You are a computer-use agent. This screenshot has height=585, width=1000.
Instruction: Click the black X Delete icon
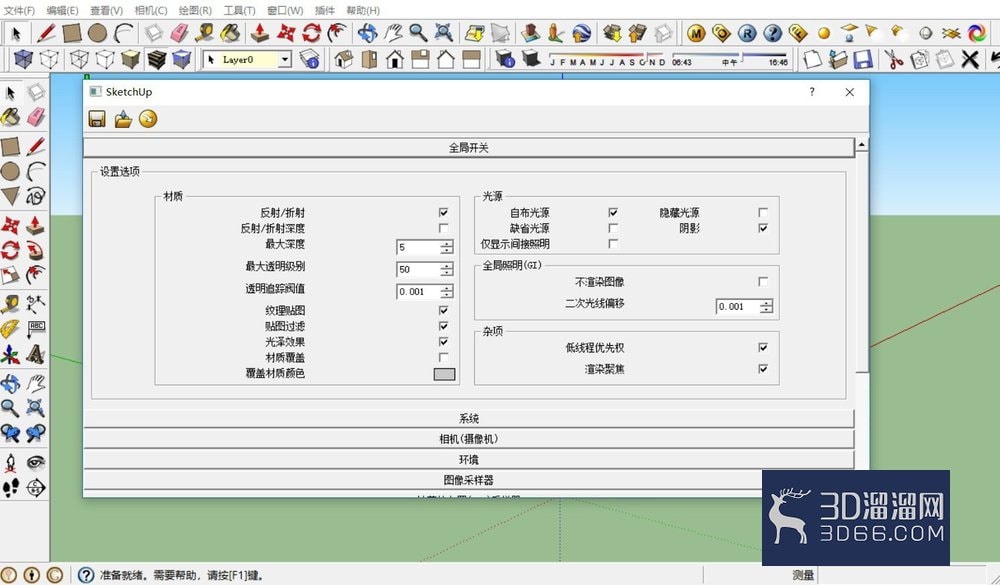970,59
